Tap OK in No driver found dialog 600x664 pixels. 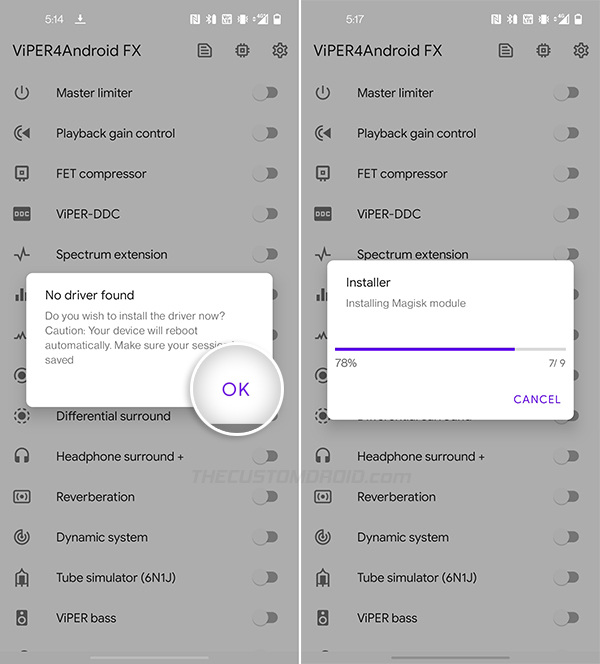pos(236,389)
